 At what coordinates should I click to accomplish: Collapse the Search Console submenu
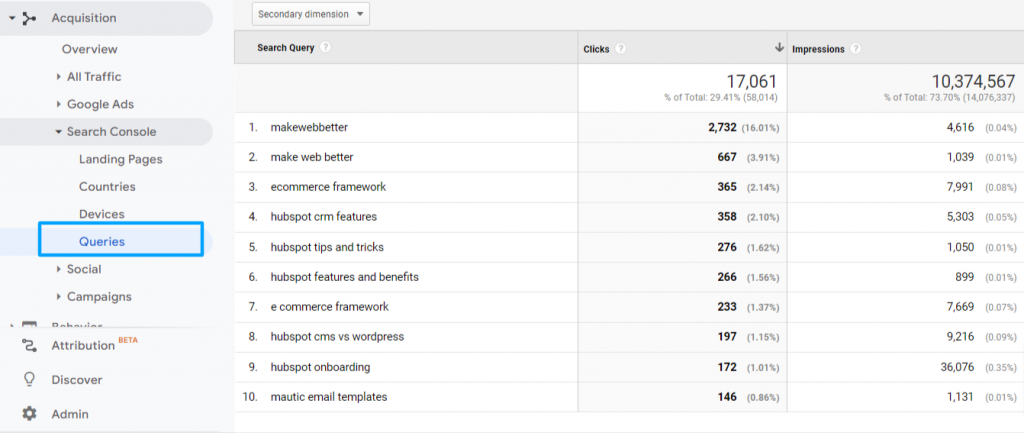click(x=59, y=132)
